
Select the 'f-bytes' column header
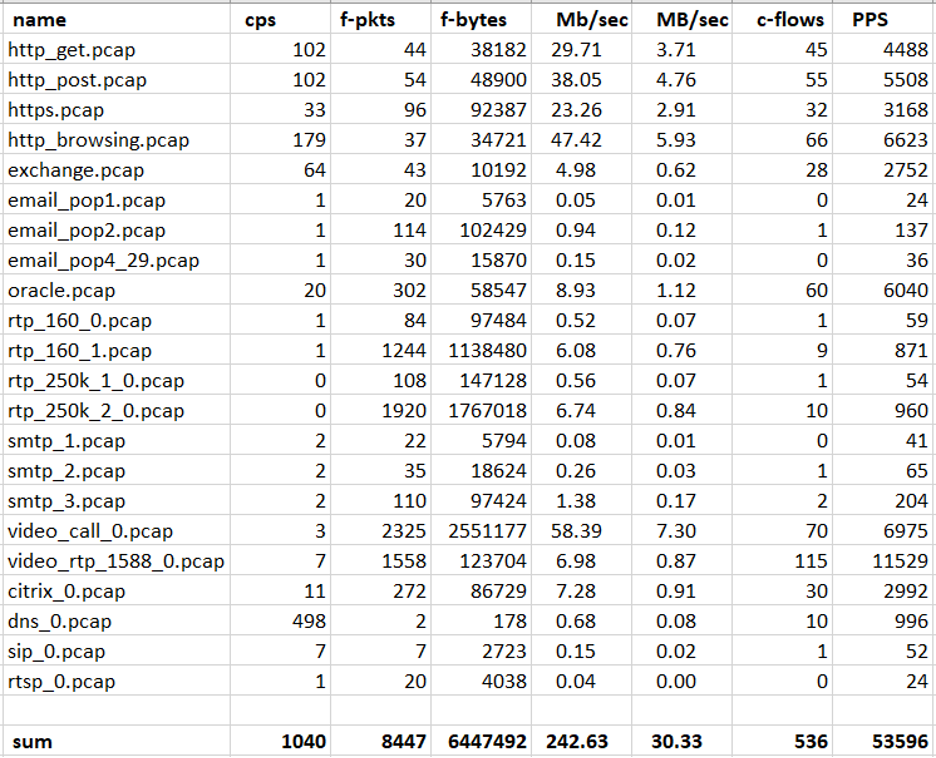pyautogui.click(x=474, y=19)
